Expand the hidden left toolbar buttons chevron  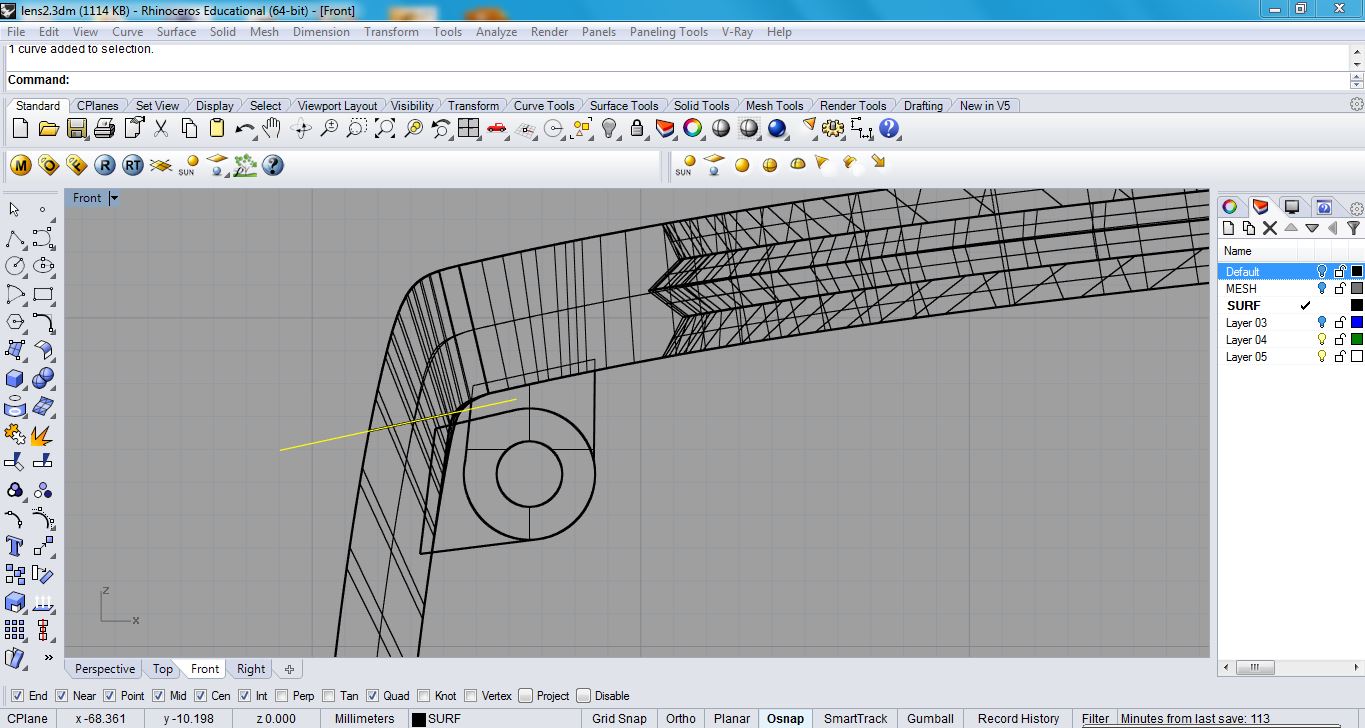(48, 657)
